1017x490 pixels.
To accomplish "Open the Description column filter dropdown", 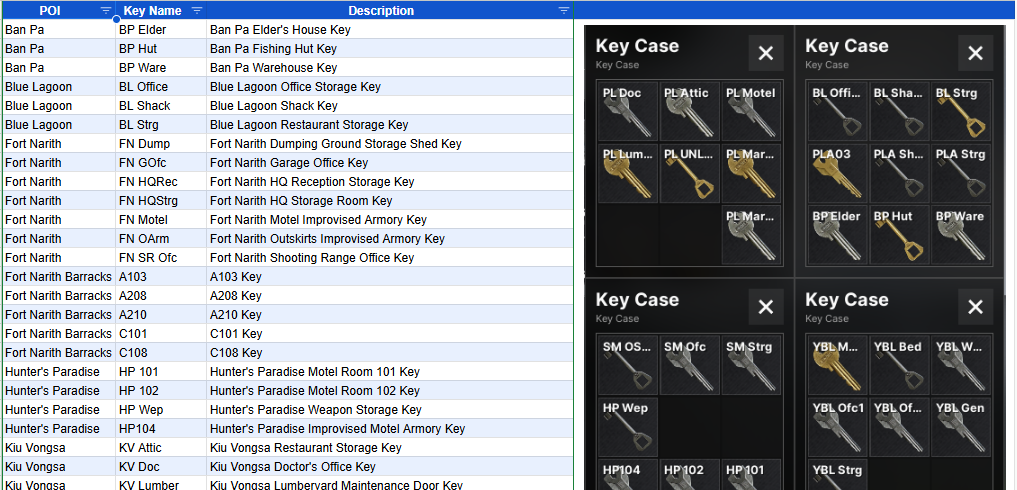I will point(564,10).
